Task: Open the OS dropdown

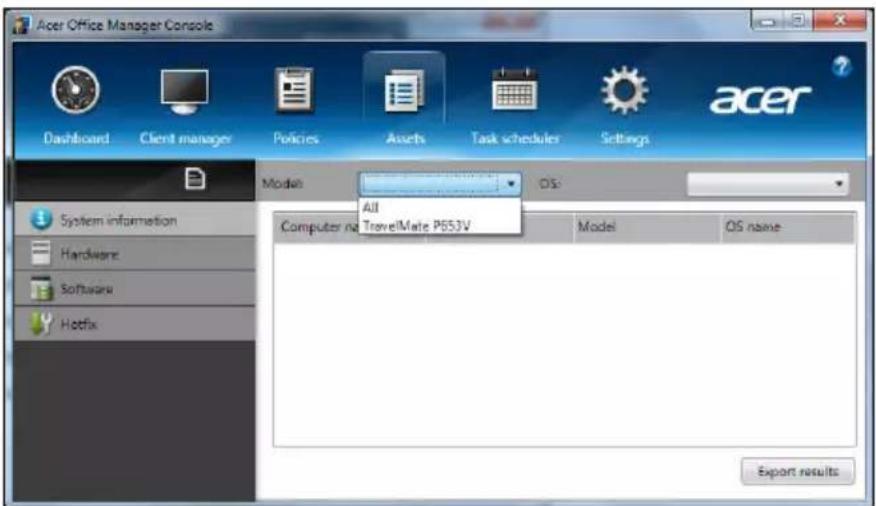Action: point(768,184)
